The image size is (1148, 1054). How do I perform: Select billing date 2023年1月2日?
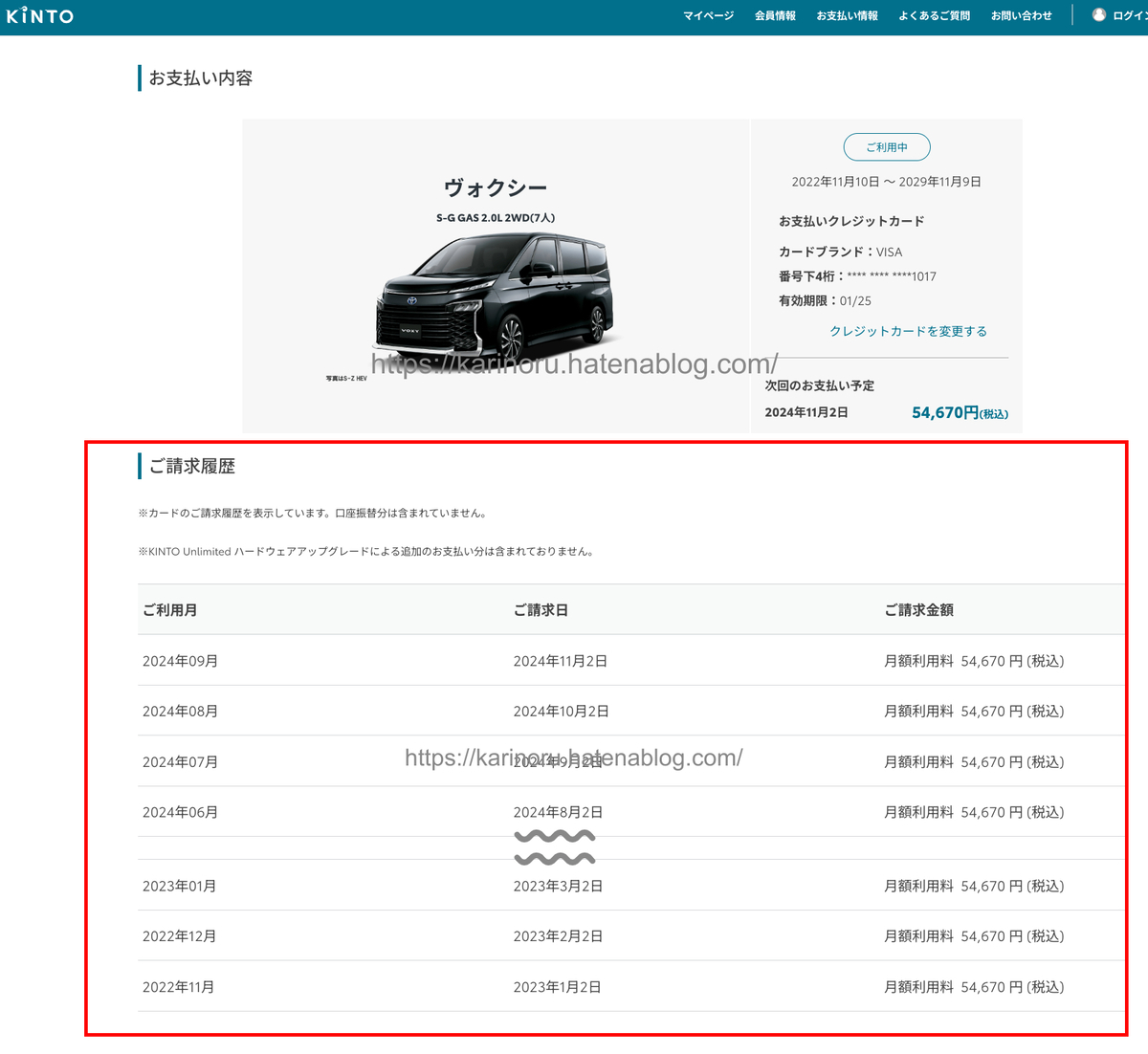click(557, 987)
